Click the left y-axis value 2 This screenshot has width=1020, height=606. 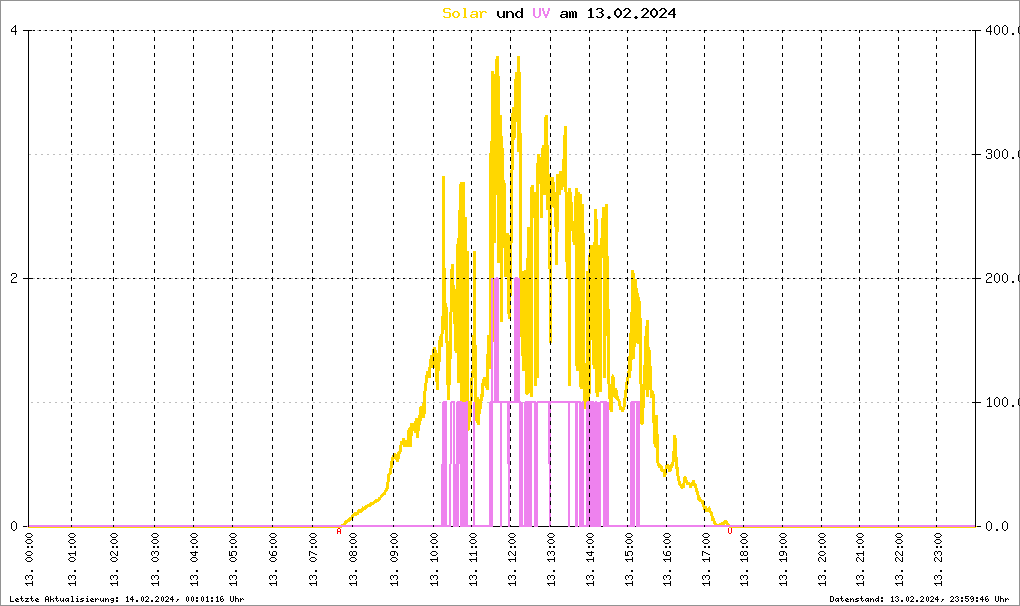(x=14, y=278)
